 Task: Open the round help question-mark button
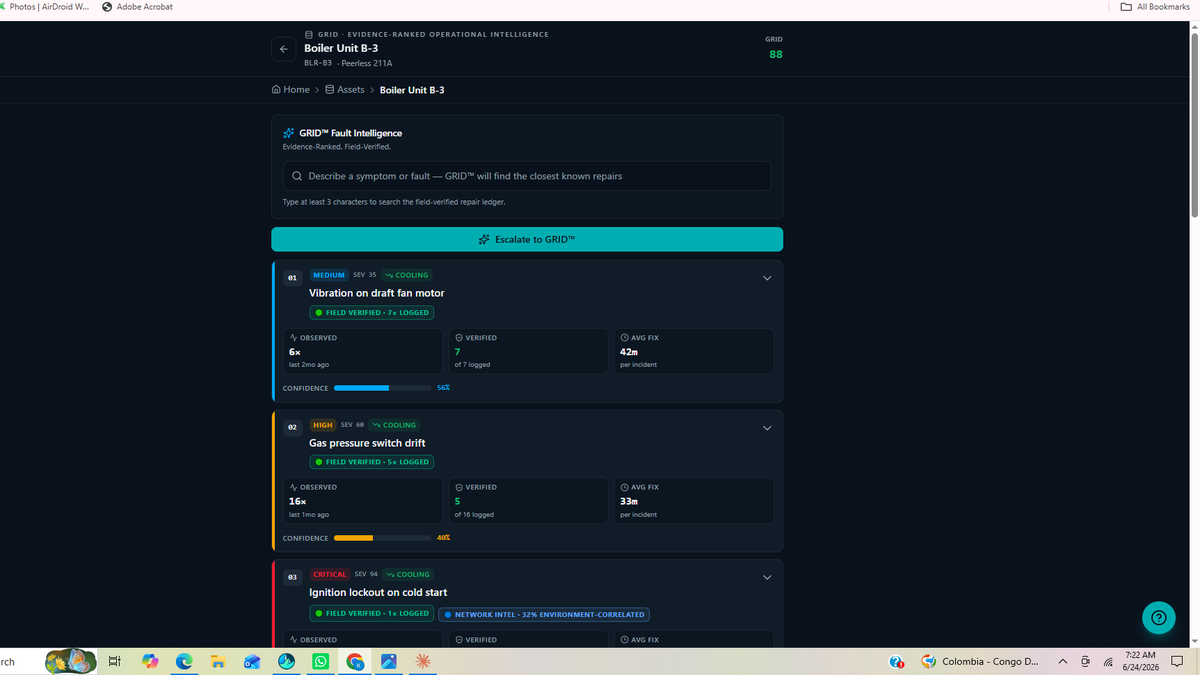[1158, 618]
